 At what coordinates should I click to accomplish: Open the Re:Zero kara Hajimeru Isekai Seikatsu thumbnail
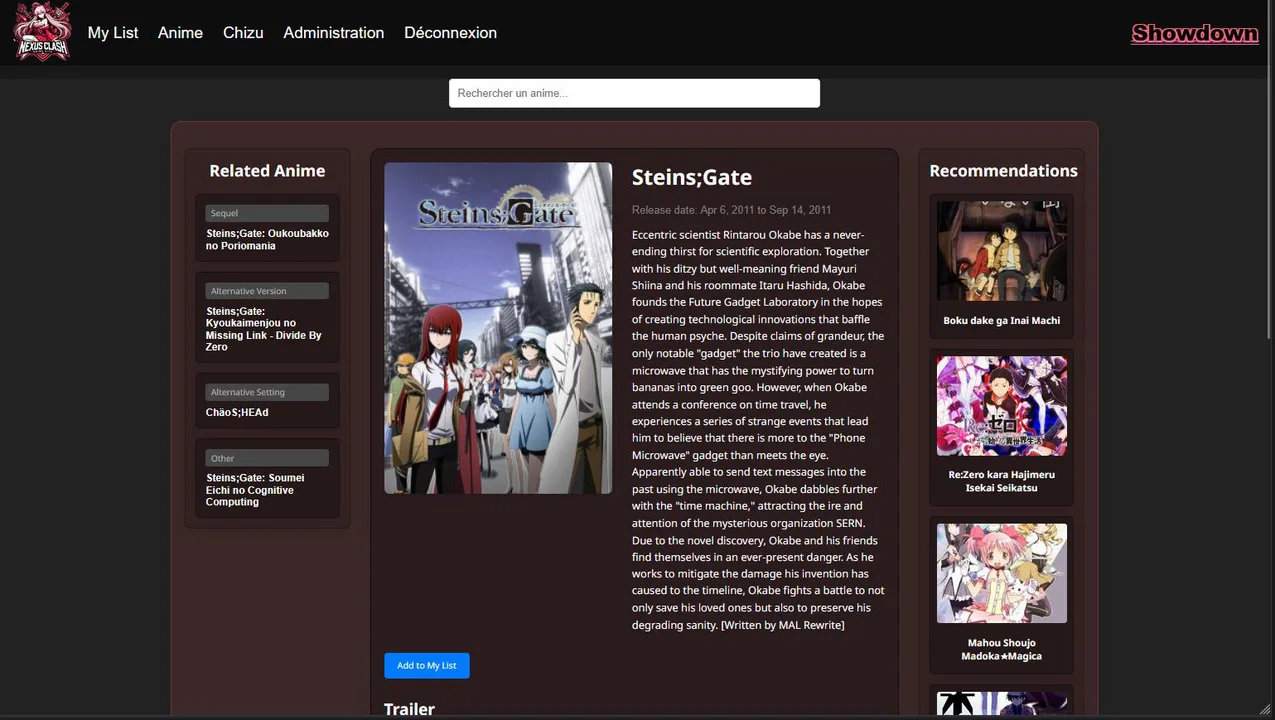coord(1002,406)
